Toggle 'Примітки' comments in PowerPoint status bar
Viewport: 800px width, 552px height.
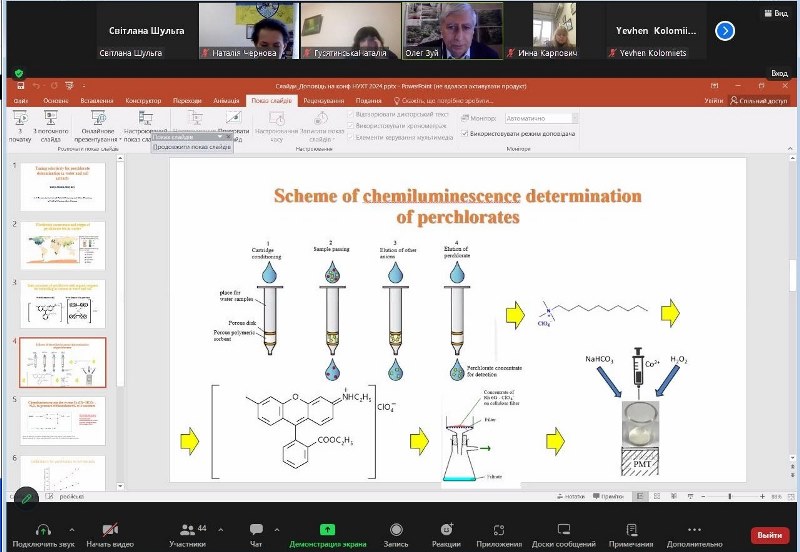coord(608,496)
